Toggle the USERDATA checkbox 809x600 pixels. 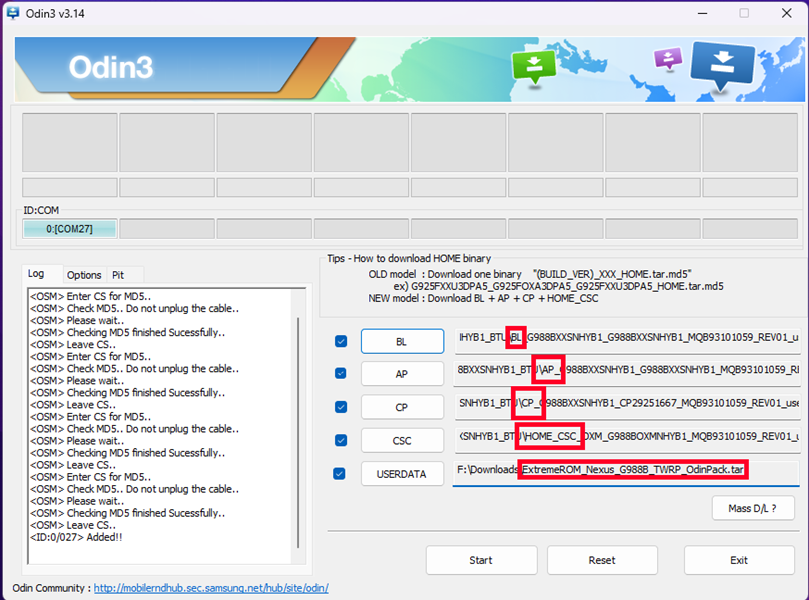point(339,474)
